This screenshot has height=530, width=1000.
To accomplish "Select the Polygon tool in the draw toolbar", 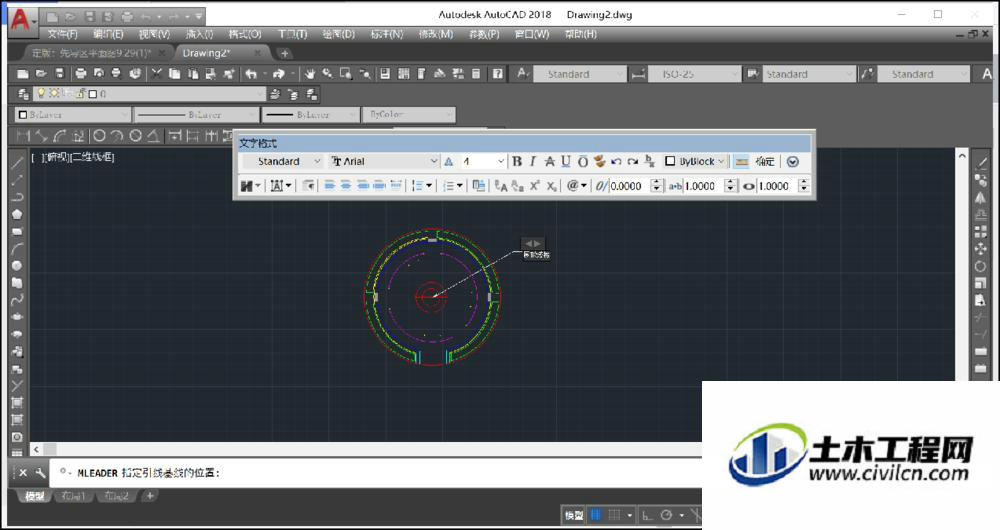I will [17, 214].
